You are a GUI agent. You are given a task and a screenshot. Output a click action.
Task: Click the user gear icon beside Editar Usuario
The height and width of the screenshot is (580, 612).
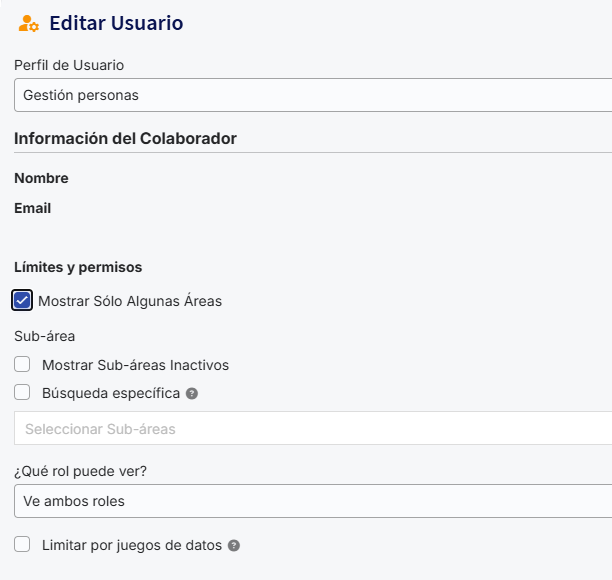click(29, 23)
